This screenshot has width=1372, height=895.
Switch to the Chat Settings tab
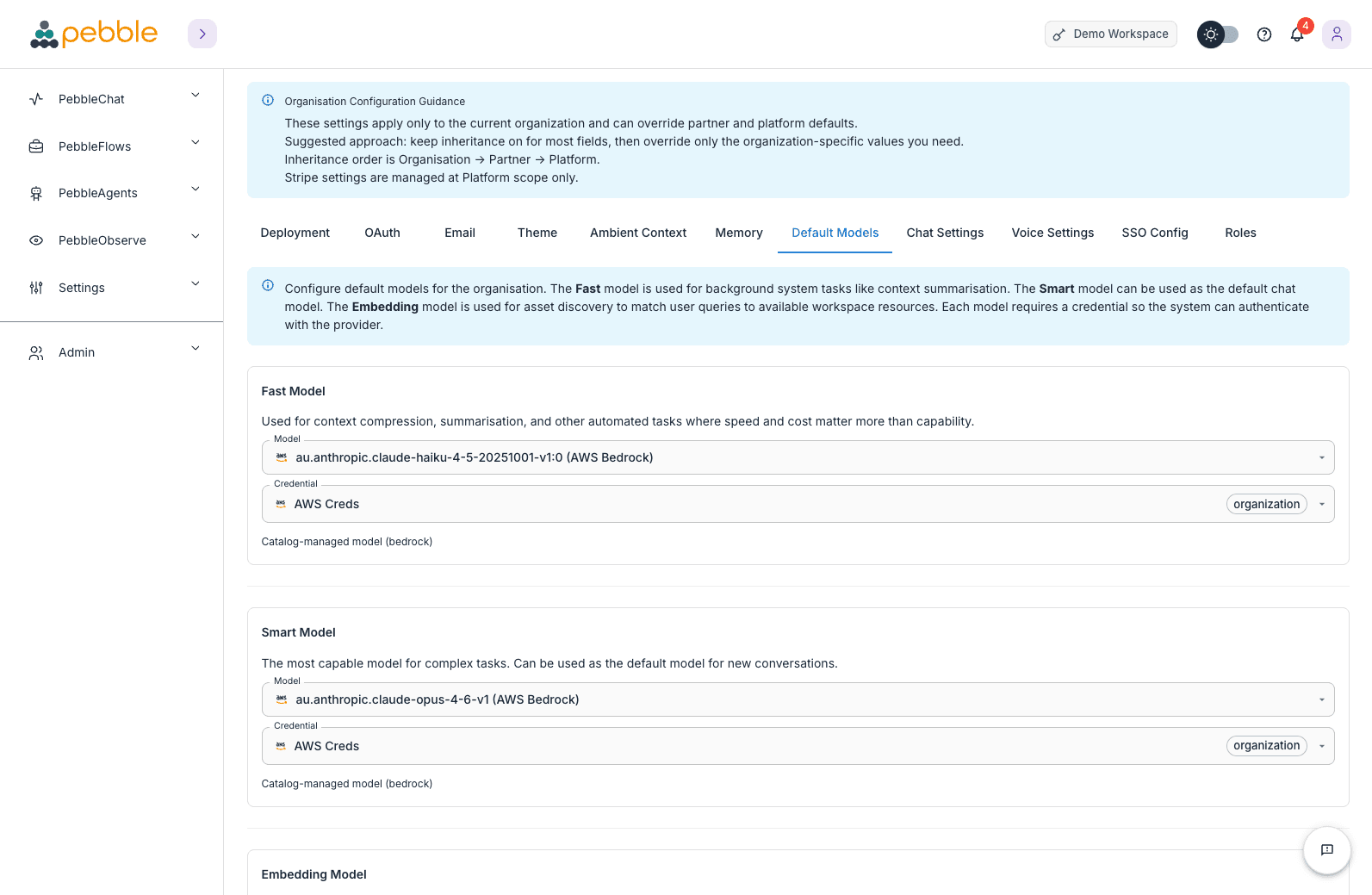click(945, 233)
